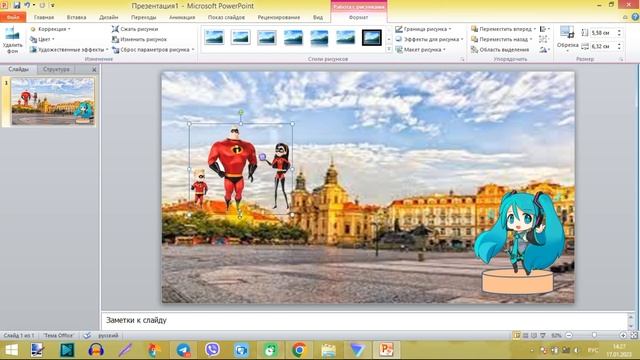640x360 pixels.
Task: Switch to the Переходы tab
Action: (x=143, y=17)
